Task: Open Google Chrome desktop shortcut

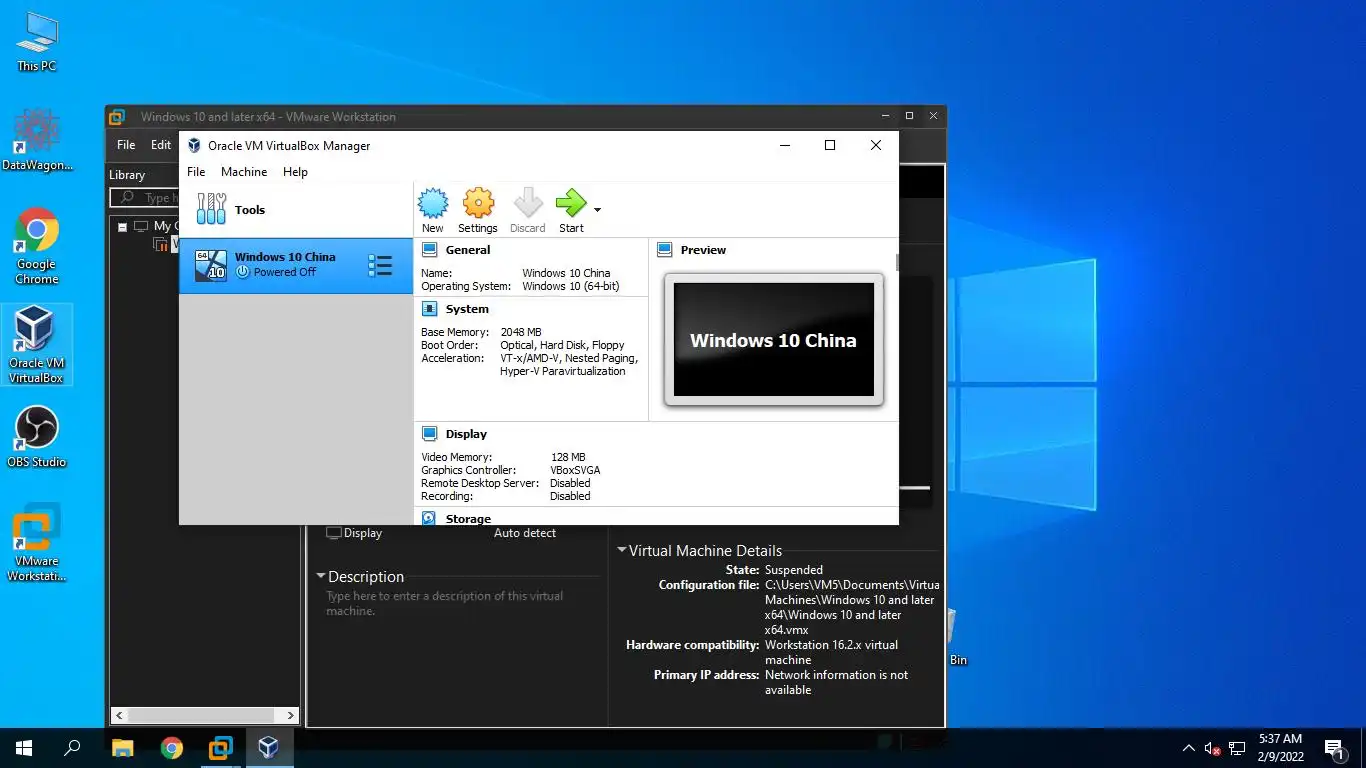Action: click(37, 247)
